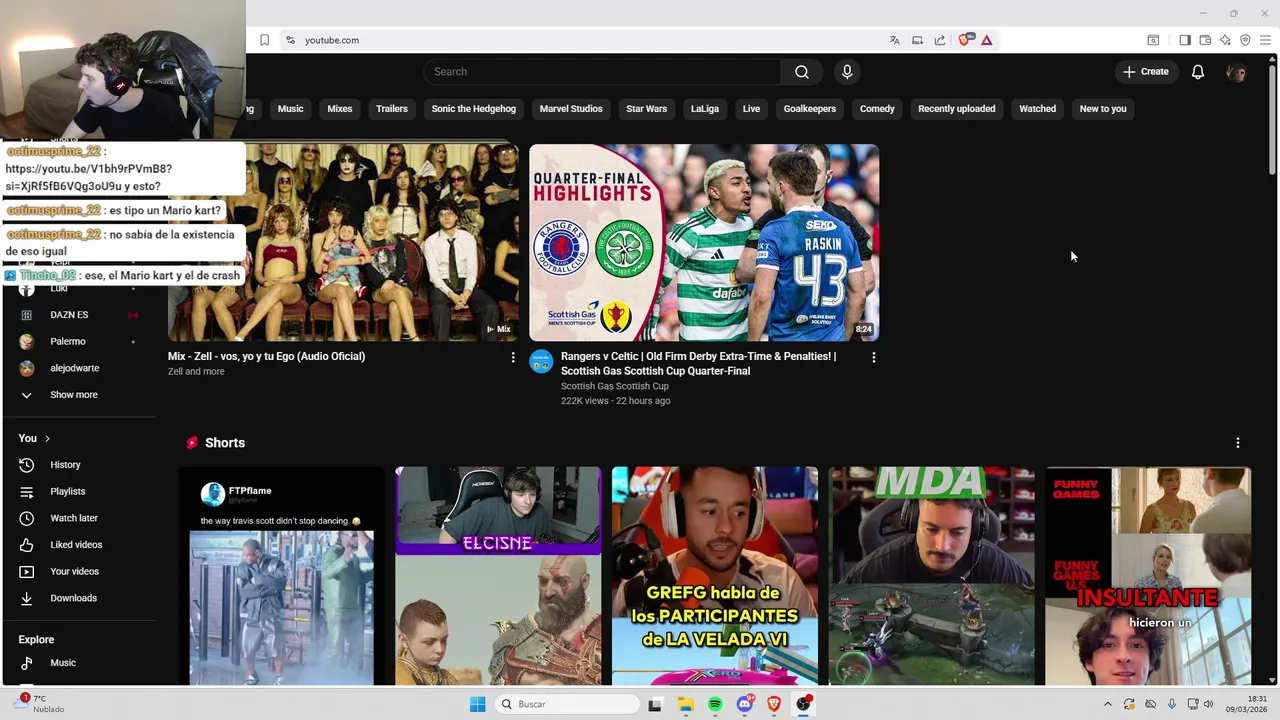Image resolution: width=1280 pixels, height=720 pixels.
Task: Open the Brave VPN shield icon
Action: tap(1245, 40)
